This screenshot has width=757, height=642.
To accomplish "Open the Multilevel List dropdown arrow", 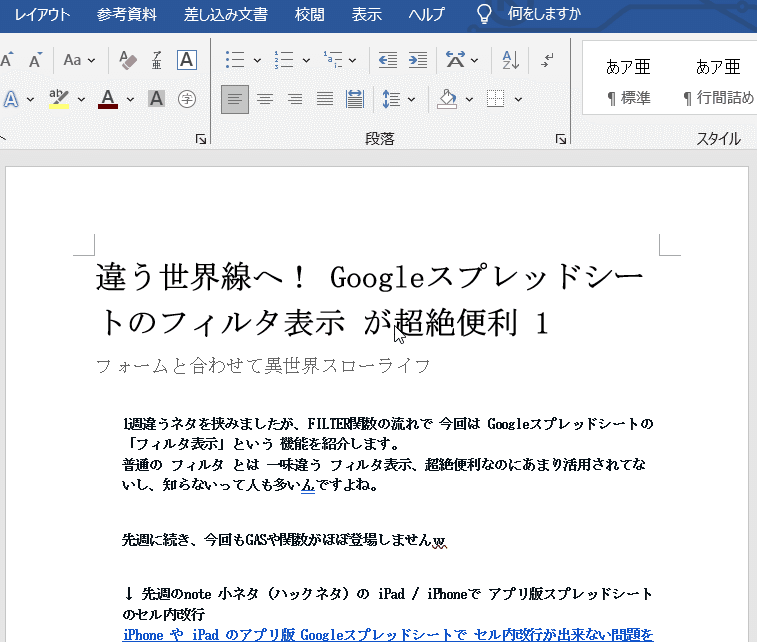I will [x=352, y=60].
